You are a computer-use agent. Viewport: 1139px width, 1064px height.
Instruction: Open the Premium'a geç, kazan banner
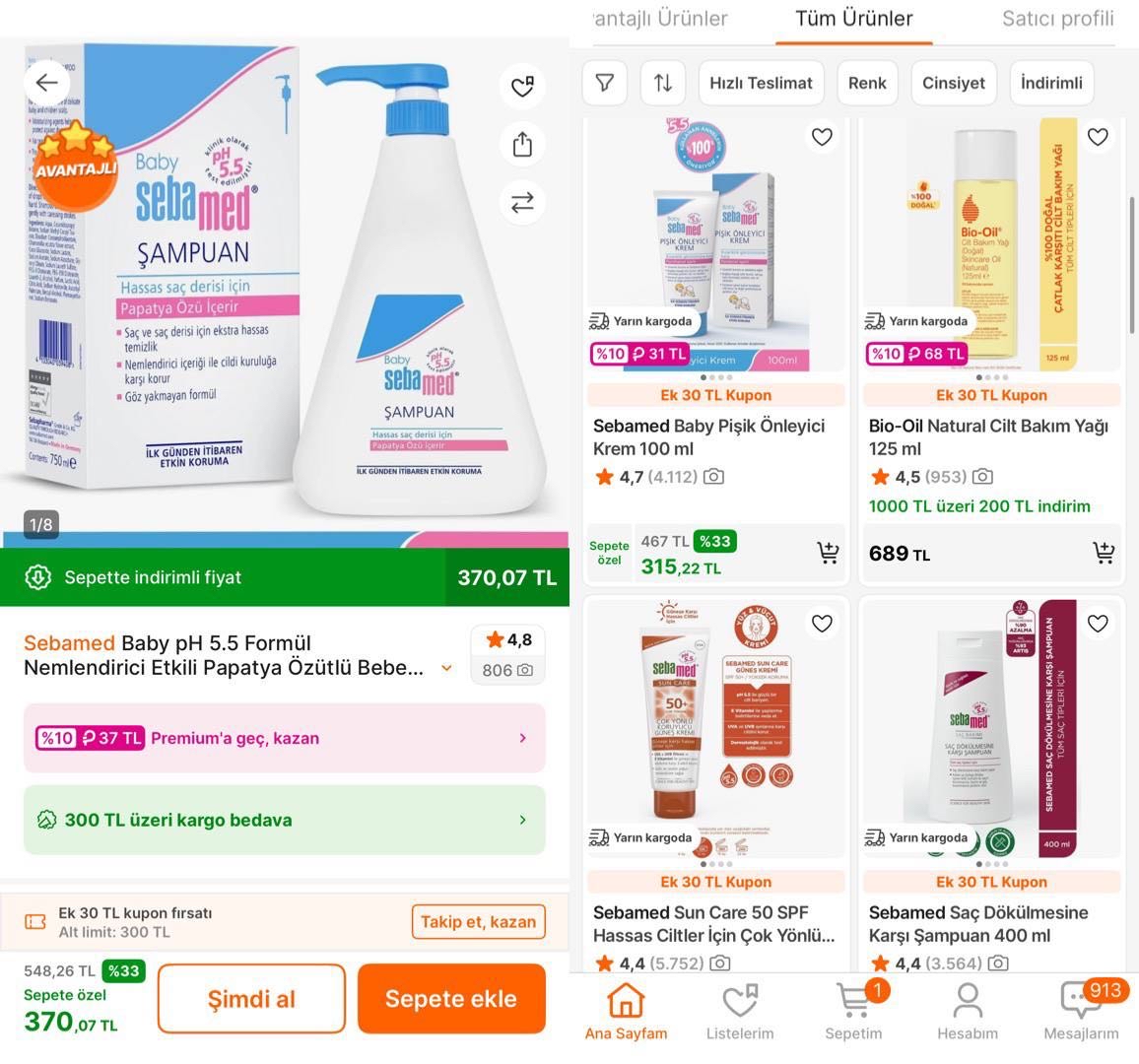click(x=285, y=738)
